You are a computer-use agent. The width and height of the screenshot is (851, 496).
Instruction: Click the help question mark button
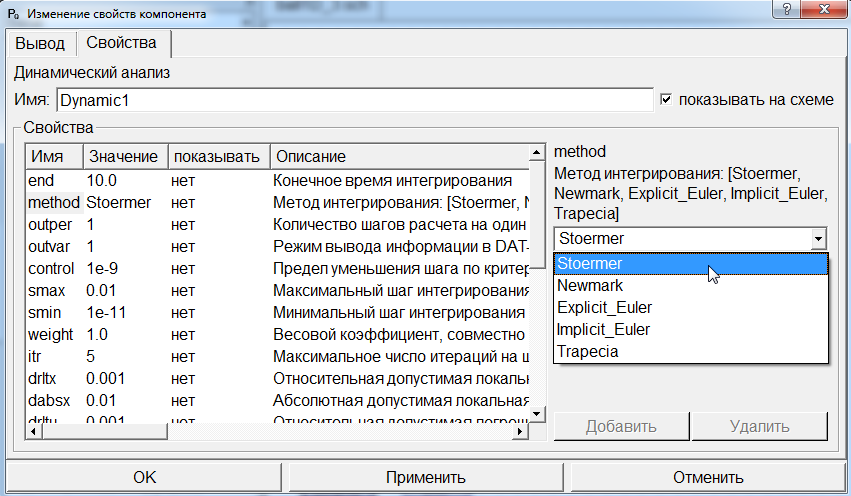(x=789, y=12)
